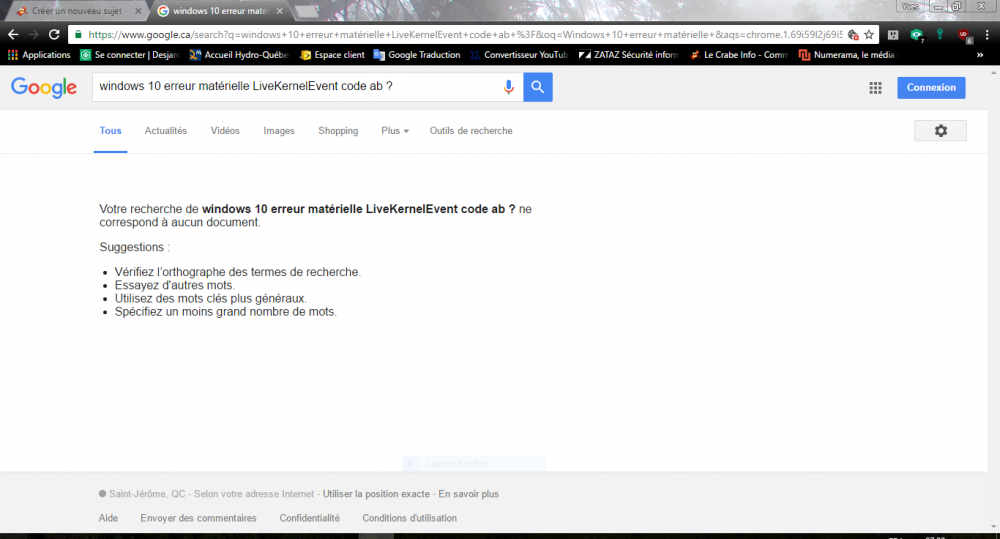Select the Tous results tab

[x=110, y=131]
